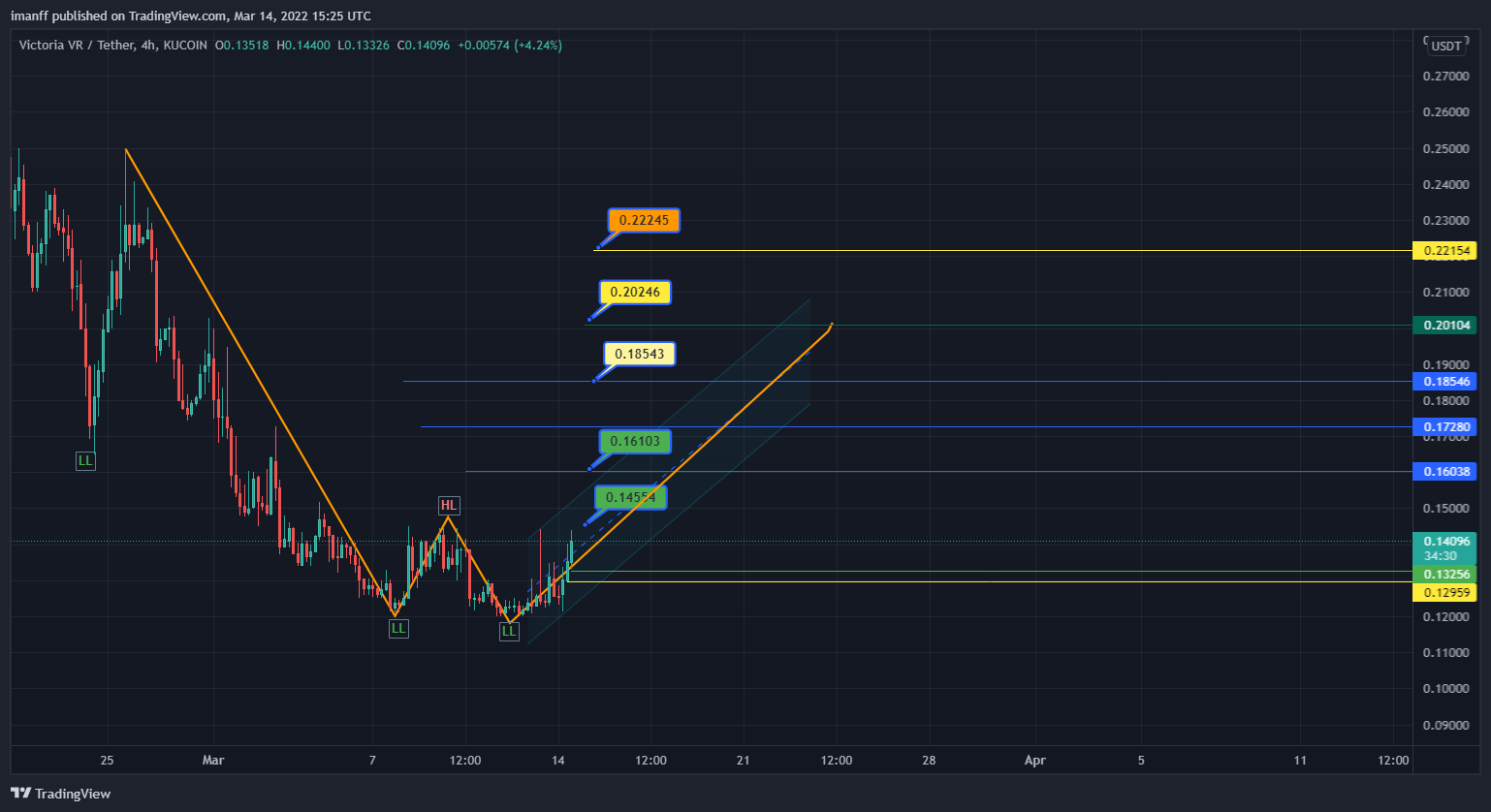The image size is (1491, 812).
Task: Click the imanff published header text
Action: (191, 16)
